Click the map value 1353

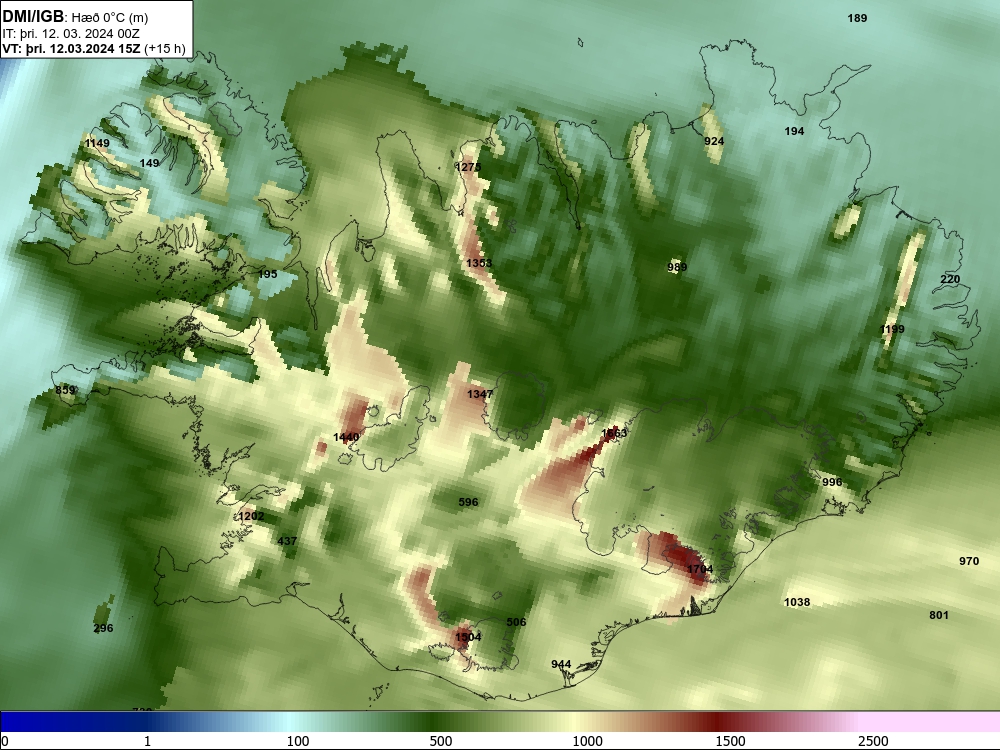pyautogui.click(x=479, y=263)
